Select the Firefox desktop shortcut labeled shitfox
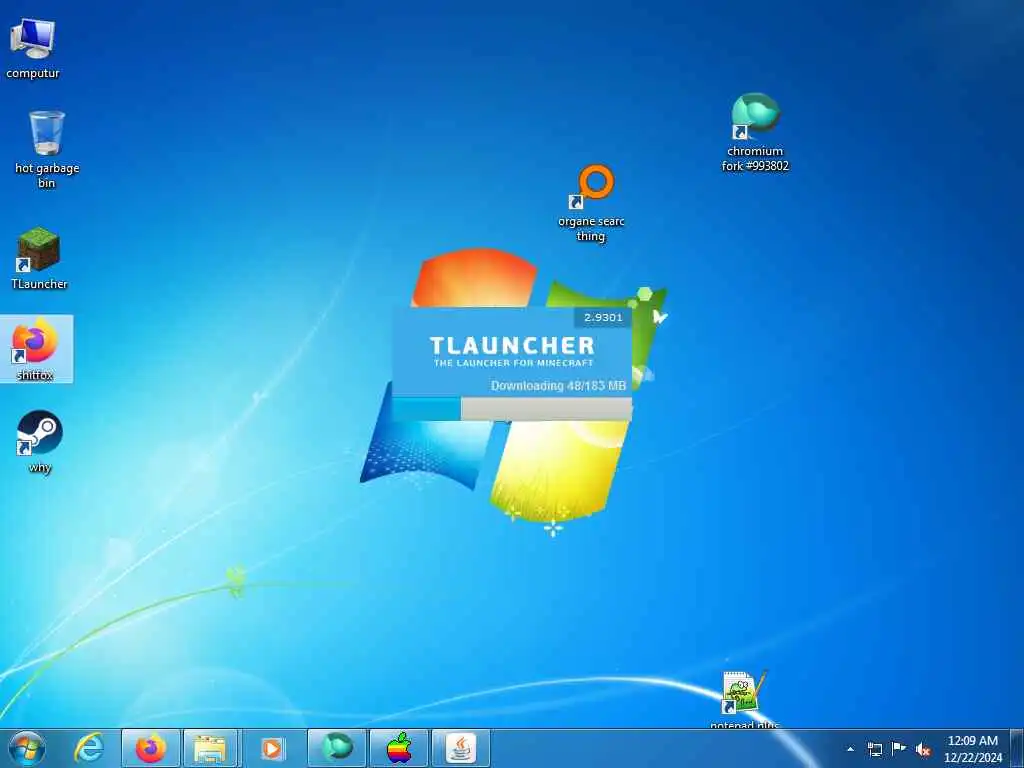This screenshot has width=1024, height=768. point(36,349)
